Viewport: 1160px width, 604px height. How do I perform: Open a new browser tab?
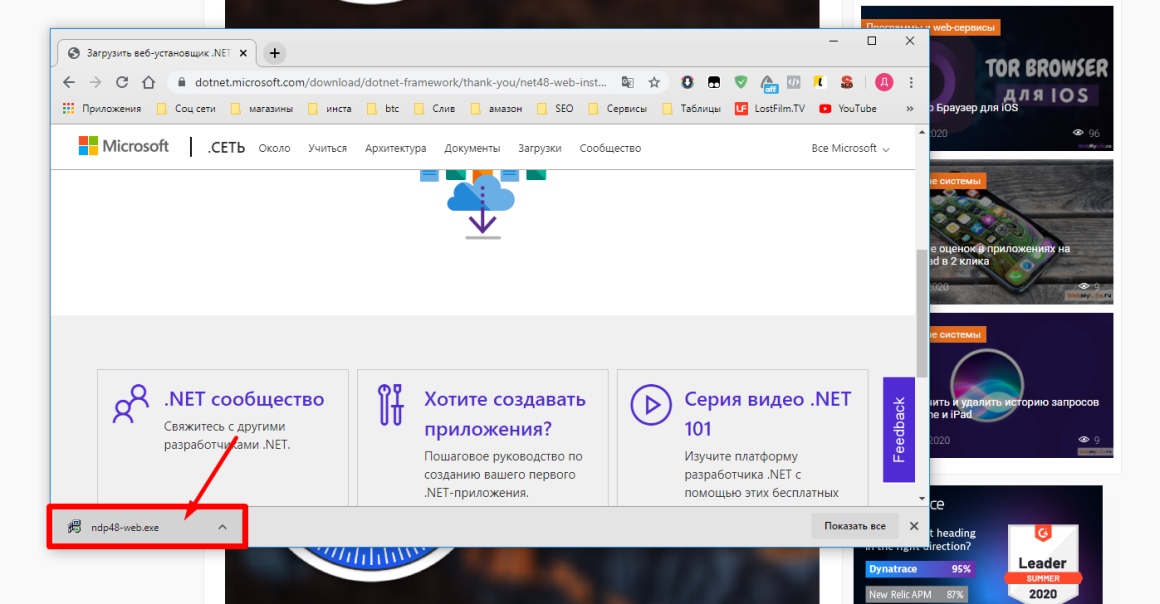coord(274,53)
